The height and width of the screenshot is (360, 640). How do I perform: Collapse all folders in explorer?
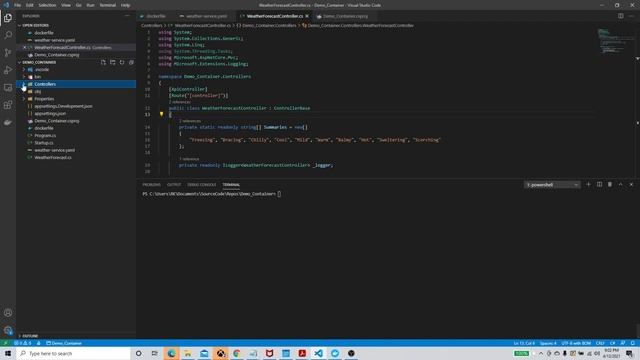(131, 62)
